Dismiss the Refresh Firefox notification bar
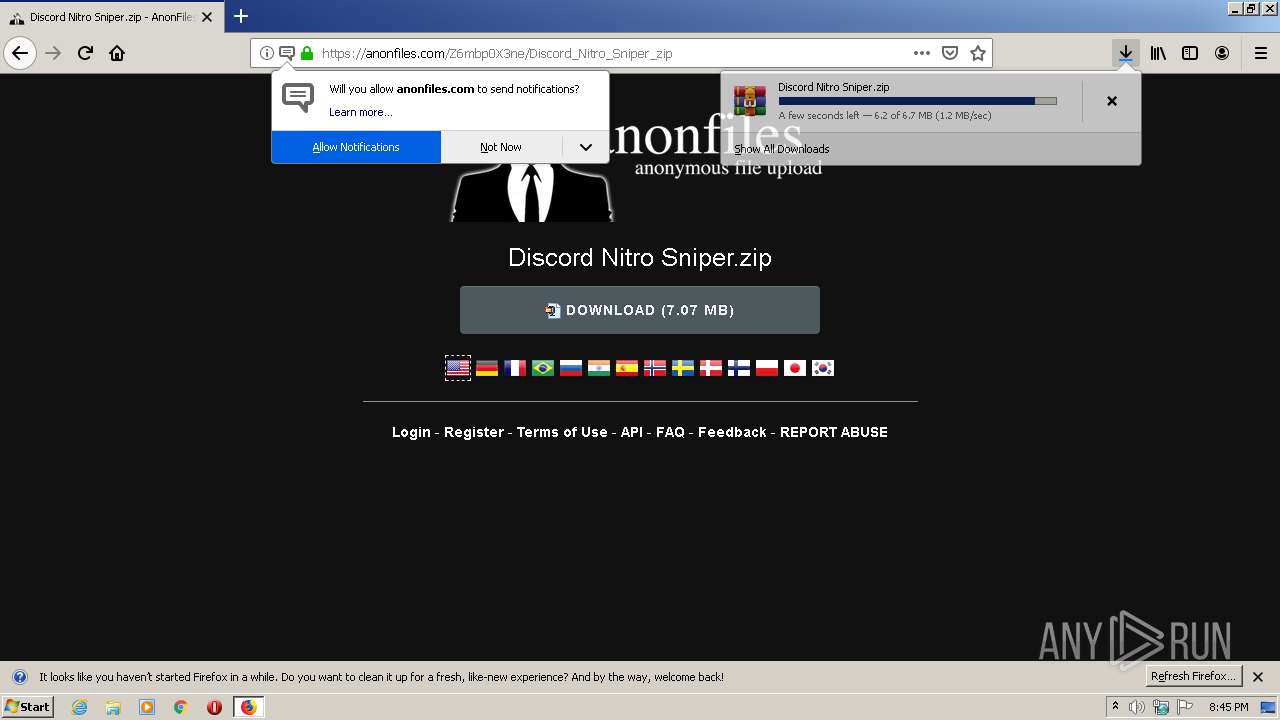 [x=1258, y=677]
